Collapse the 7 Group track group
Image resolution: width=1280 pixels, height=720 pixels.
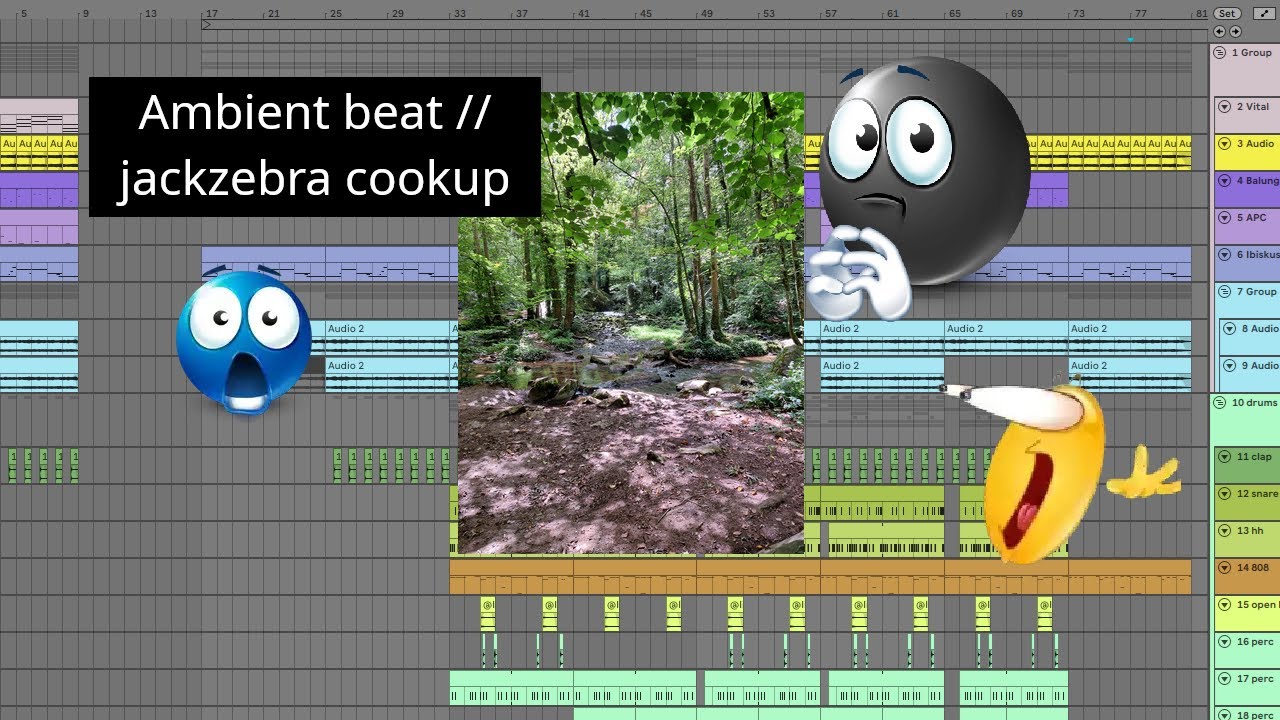click(x=1224, y=291)
